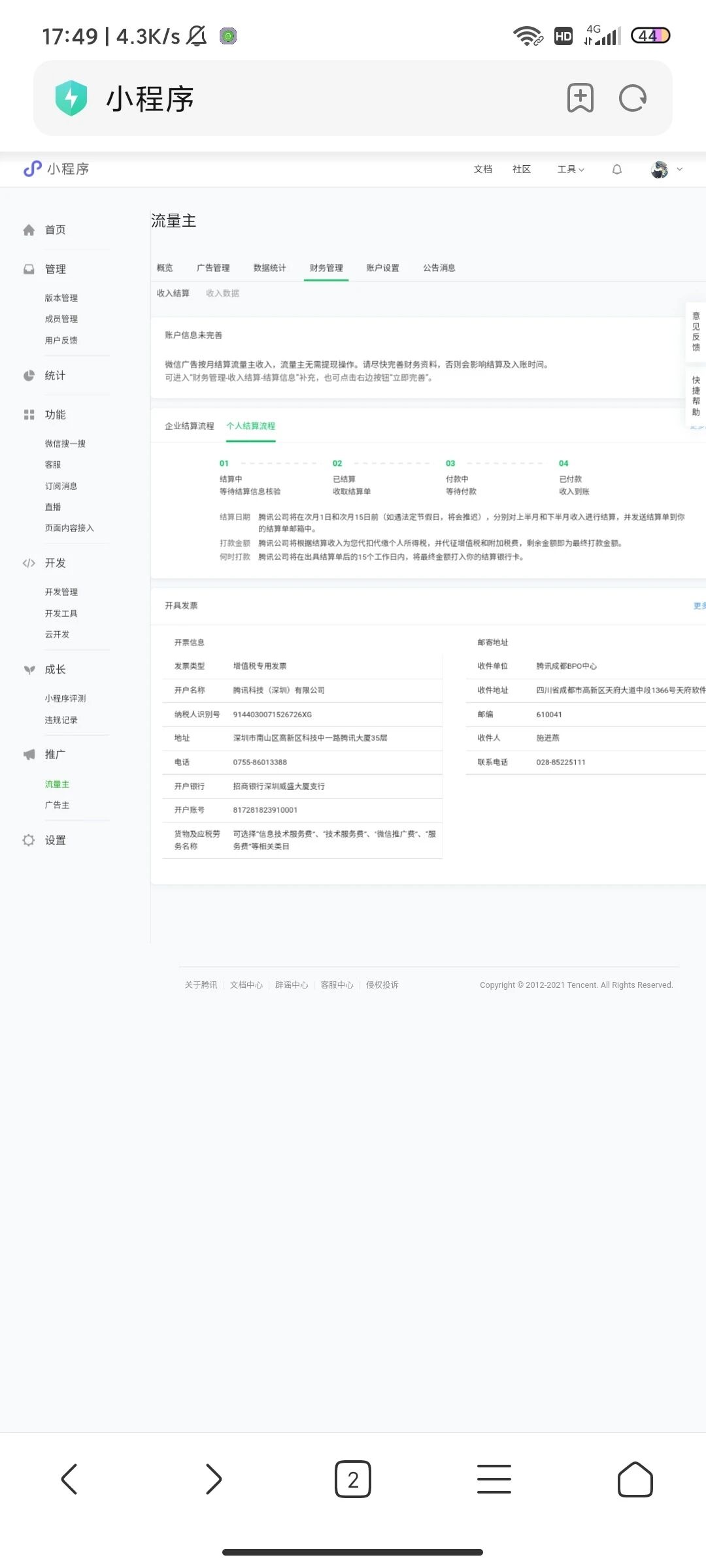Select 流量主 in the sidebar
Viewport: 706px width, 1568px height.
[57, 784]
